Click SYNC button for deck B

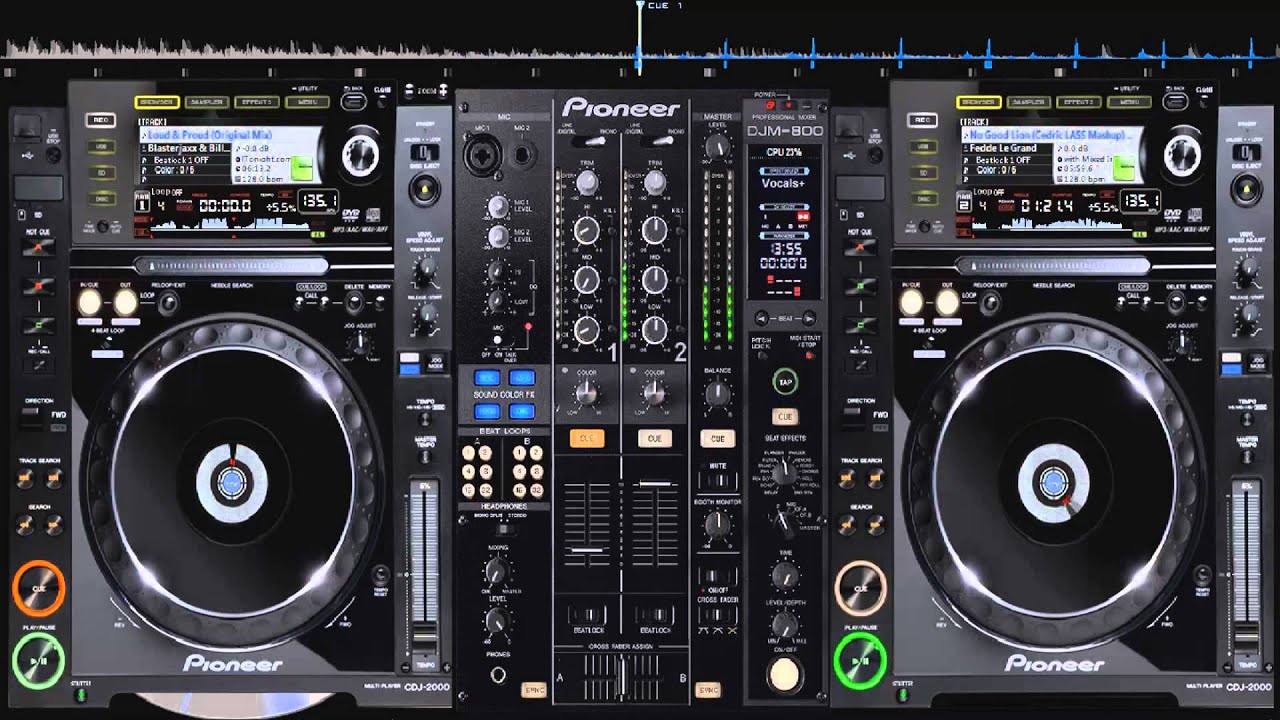pos(708,690)
